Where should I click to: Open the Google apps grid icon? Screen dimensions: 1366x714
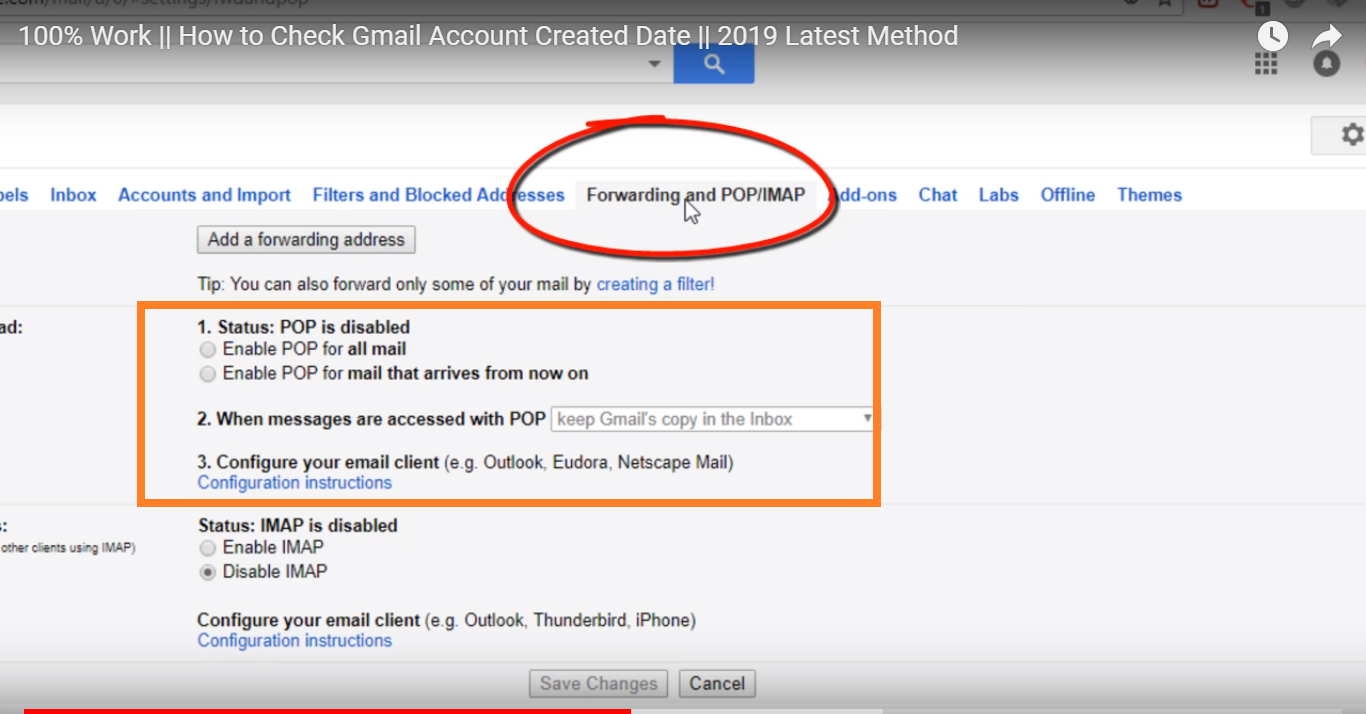(1266, 64)
